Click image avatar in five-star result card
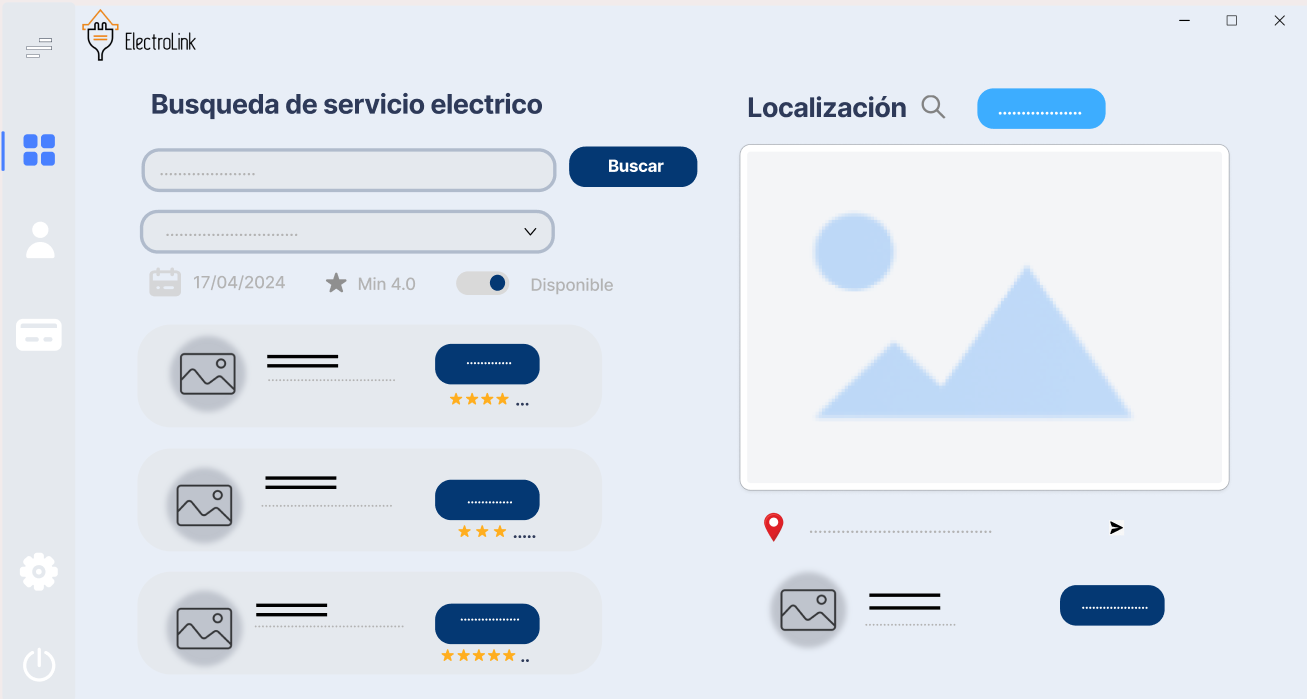The image size is (1307, 699). pyautogui.click(x=204, y=627)
